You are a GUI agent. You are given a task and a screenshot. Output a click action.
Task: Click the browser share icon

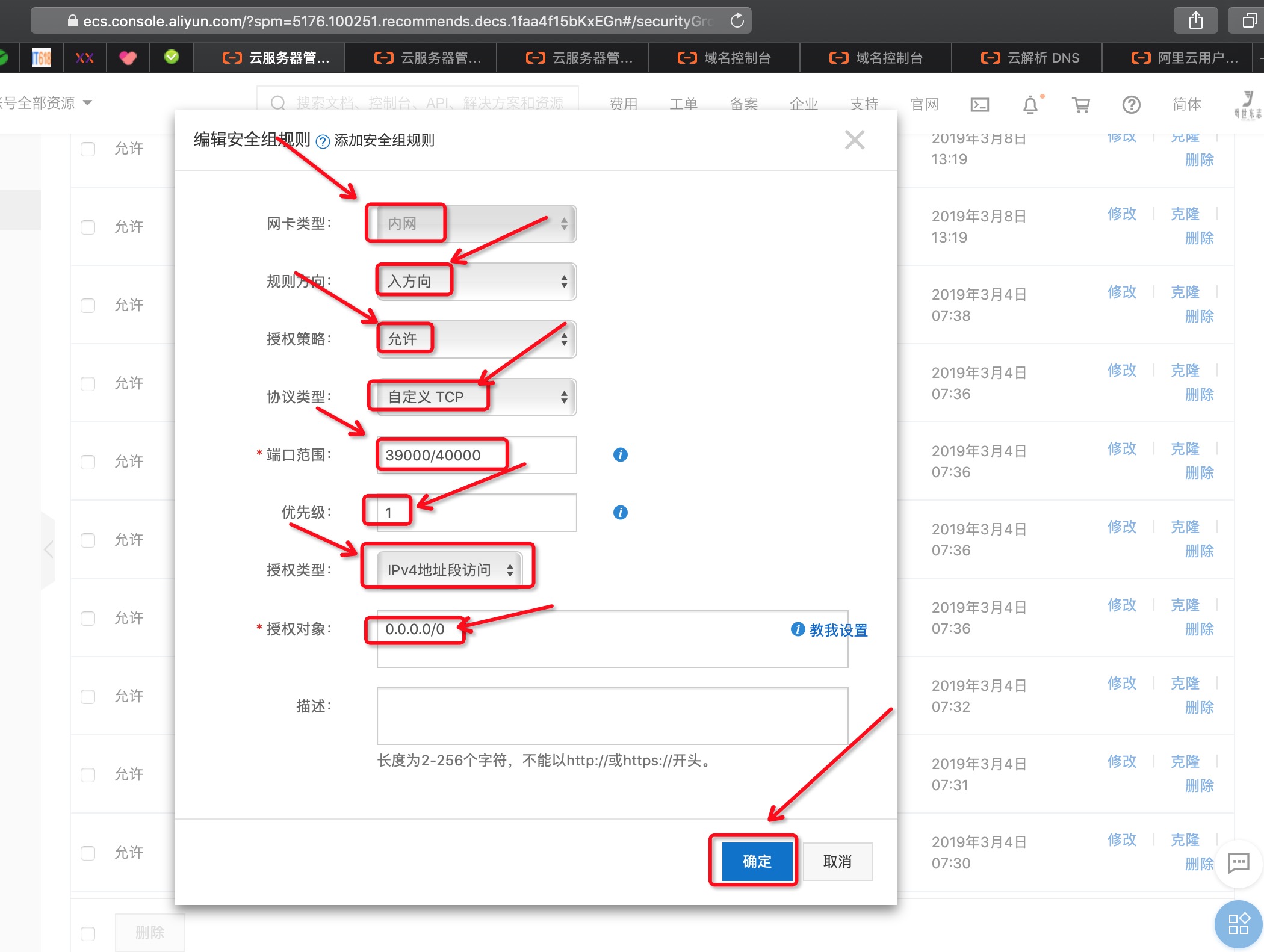(x=1195, y=21)
